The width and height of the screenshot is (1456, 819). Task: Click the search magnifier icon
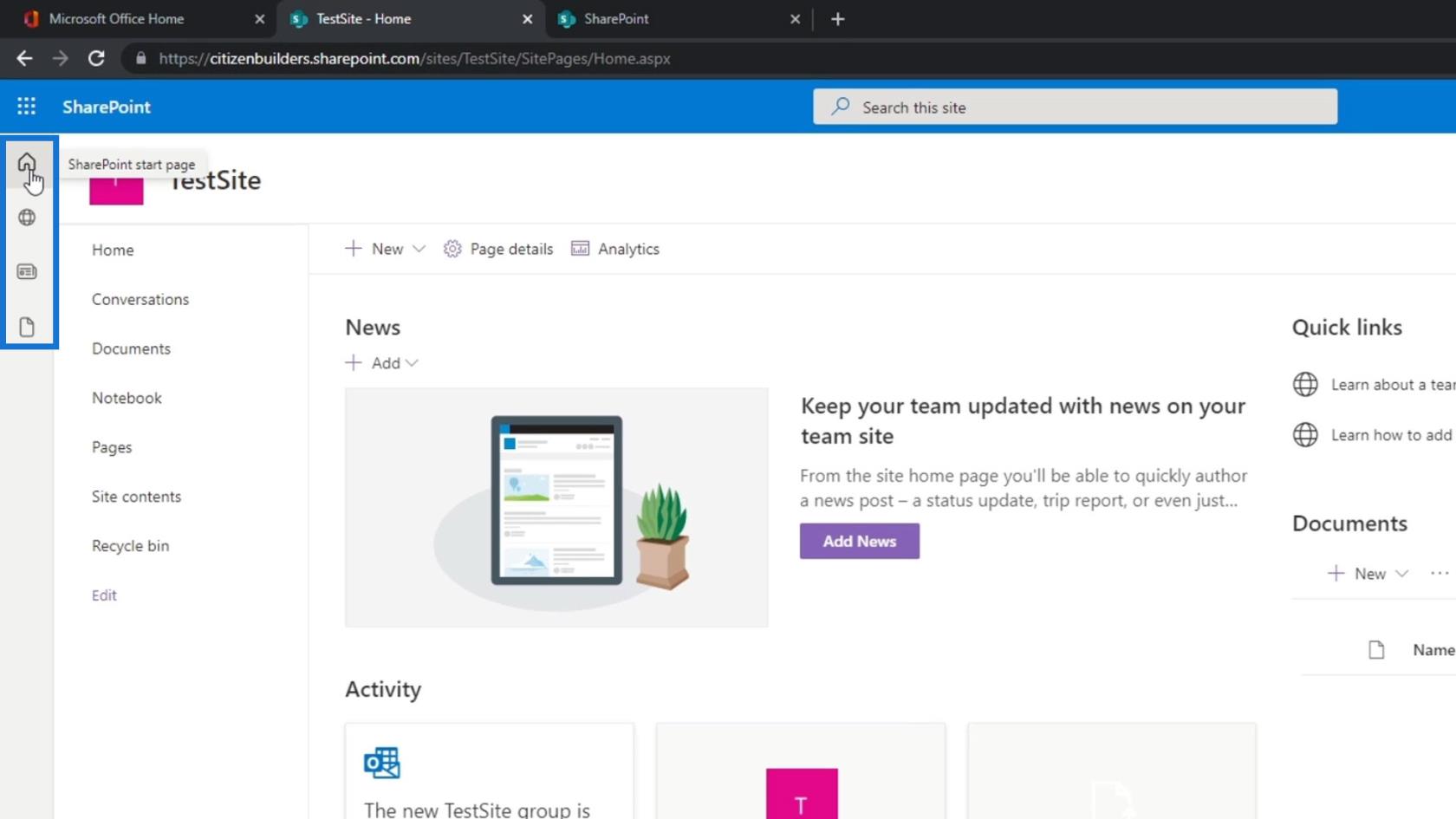coord(840,107)
